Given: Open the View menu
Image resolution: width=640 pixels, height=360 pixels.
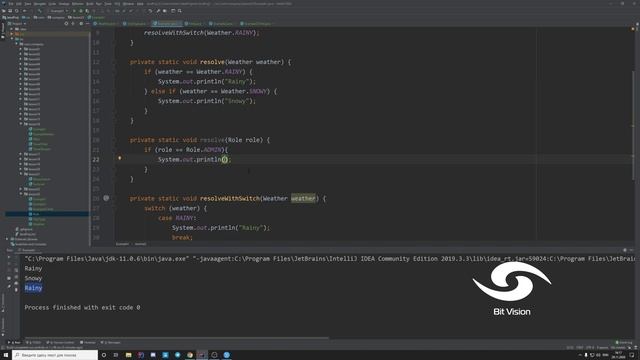Looking at the screenshot, I should tap(28, 4).
